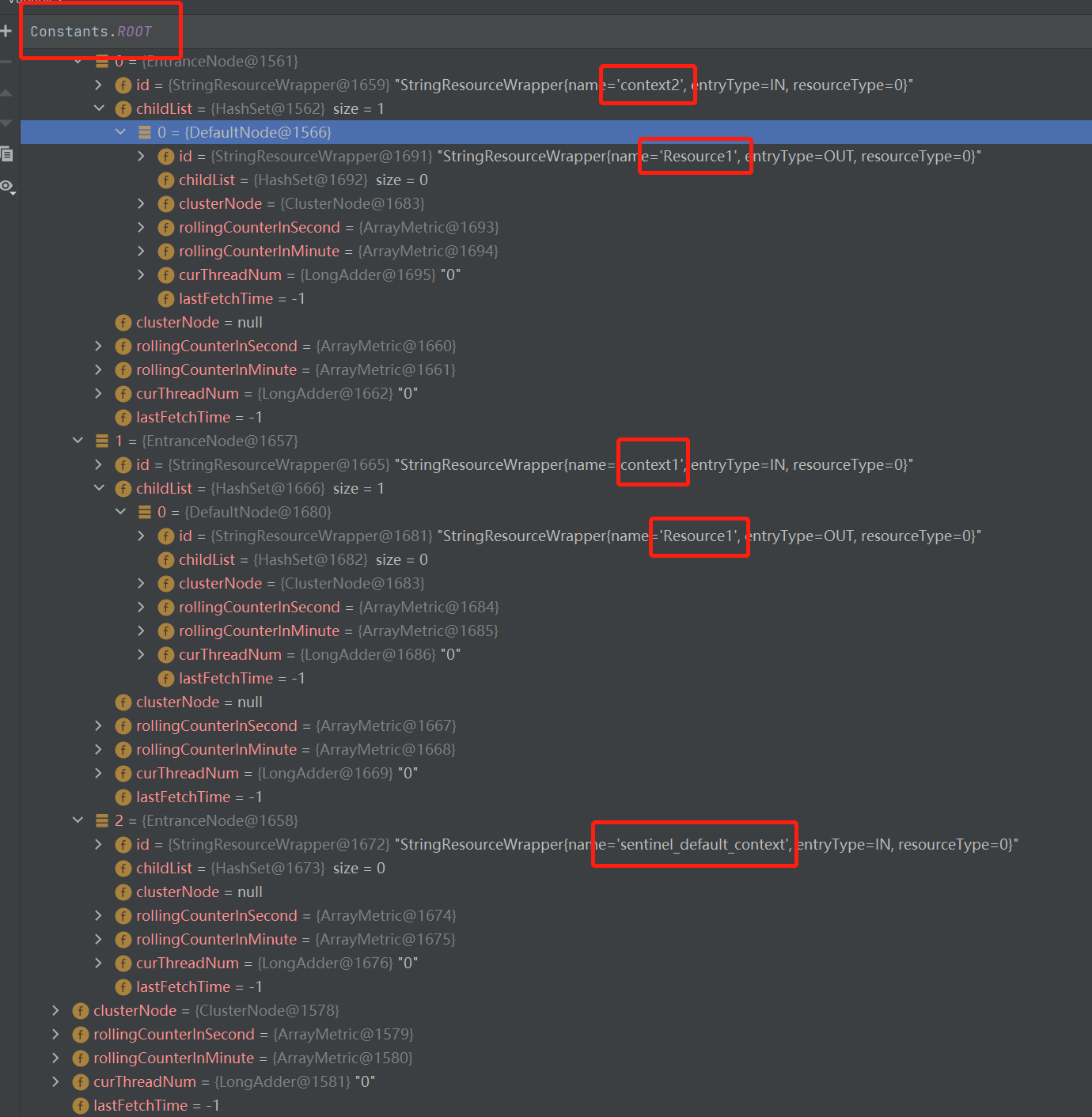The height and width of the screenshot is (1117, 1092).
Task: Expand curThreadNum LongAdder@1686
Action: (141, 654)
